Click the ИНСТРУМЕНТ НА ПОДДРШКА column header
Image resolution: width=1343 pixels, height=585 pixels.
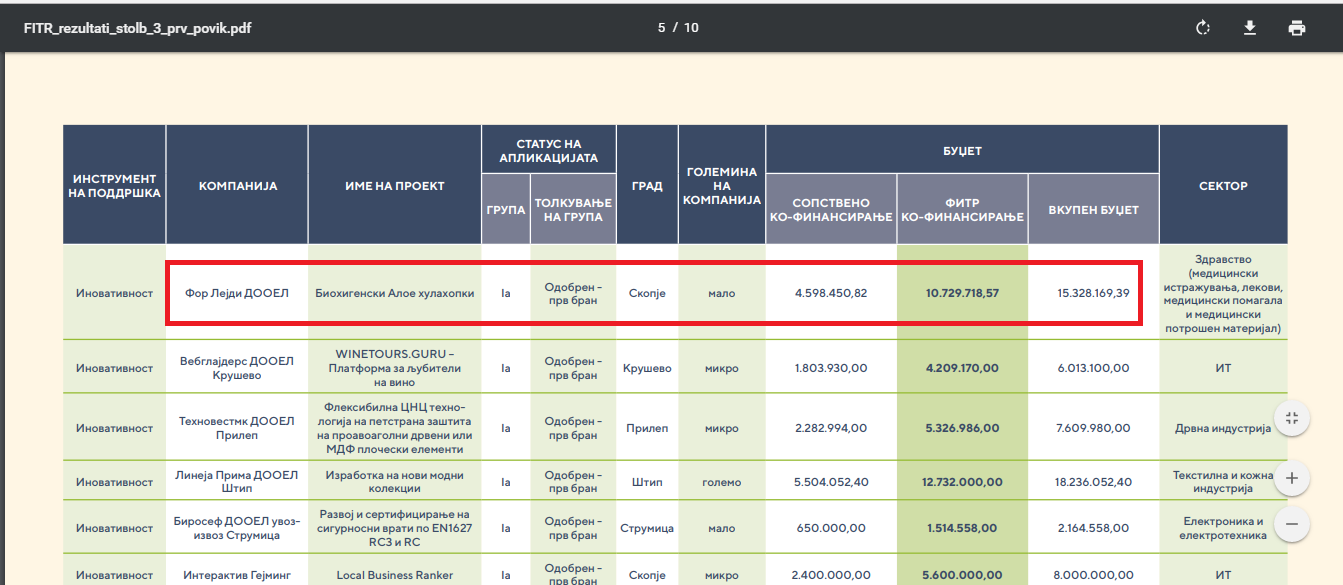click(x=115, y=186)
